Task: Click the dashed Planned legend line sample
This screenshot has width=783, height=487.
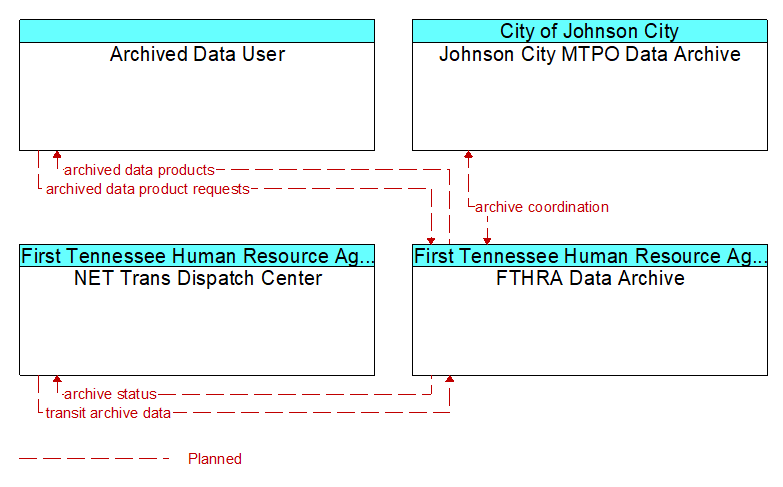Action: [x=94, y=459]
